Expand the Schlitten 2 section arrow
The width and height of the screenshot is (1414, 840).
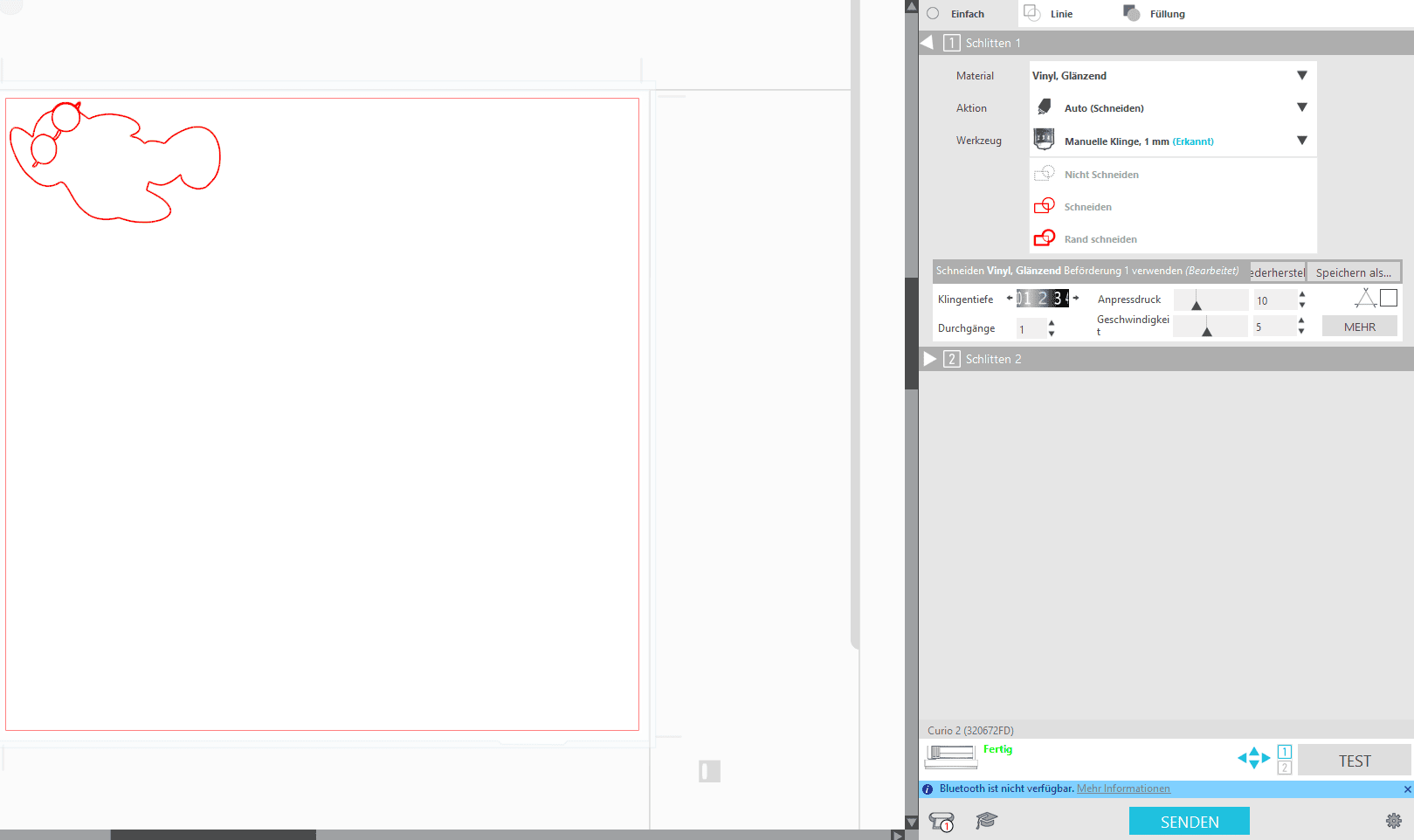pos(930,359)
